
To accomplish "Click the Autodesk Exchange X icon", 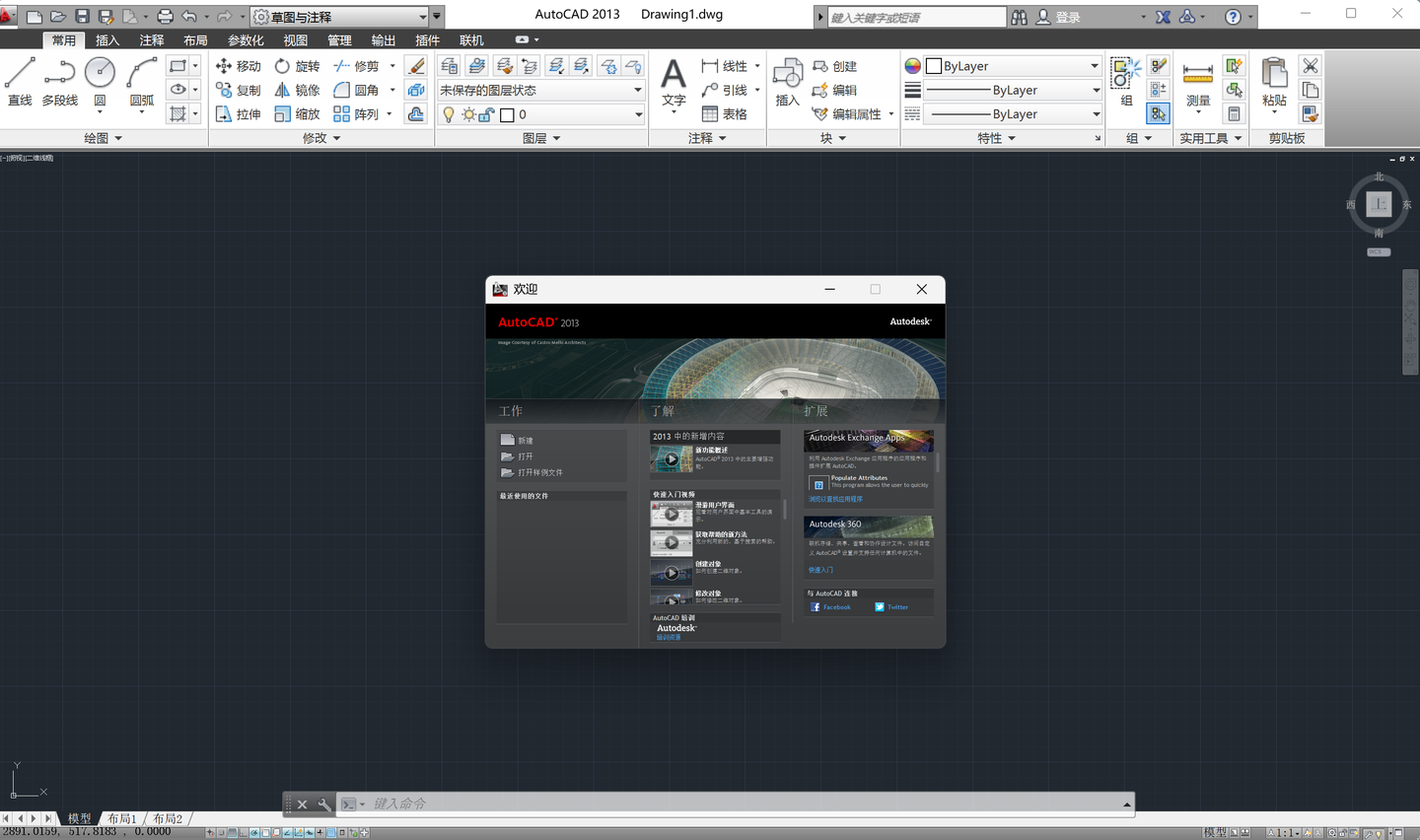I will click(x=1164, y=17).
